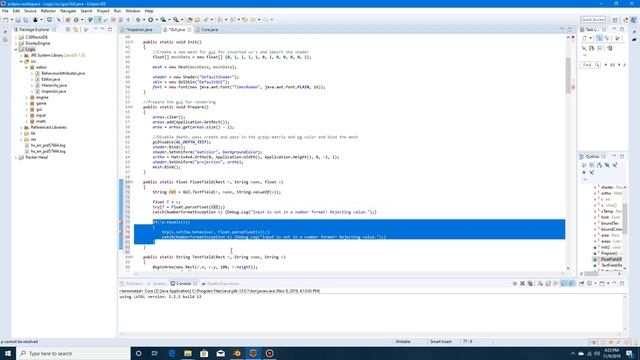This screenshot has width=640, height=360.
Task: Click Collapse All in Package Explorer
Action: coord(68,29)
